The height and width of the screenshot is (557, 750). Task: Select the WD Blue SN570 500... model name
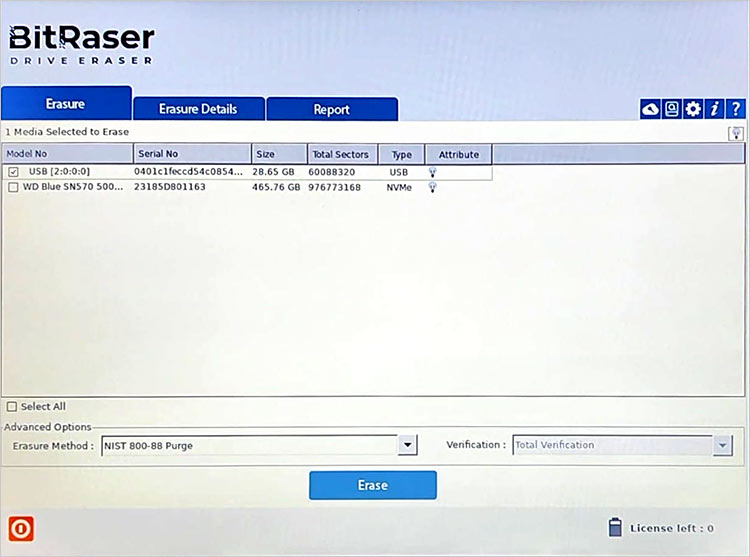tap(73, 186)
